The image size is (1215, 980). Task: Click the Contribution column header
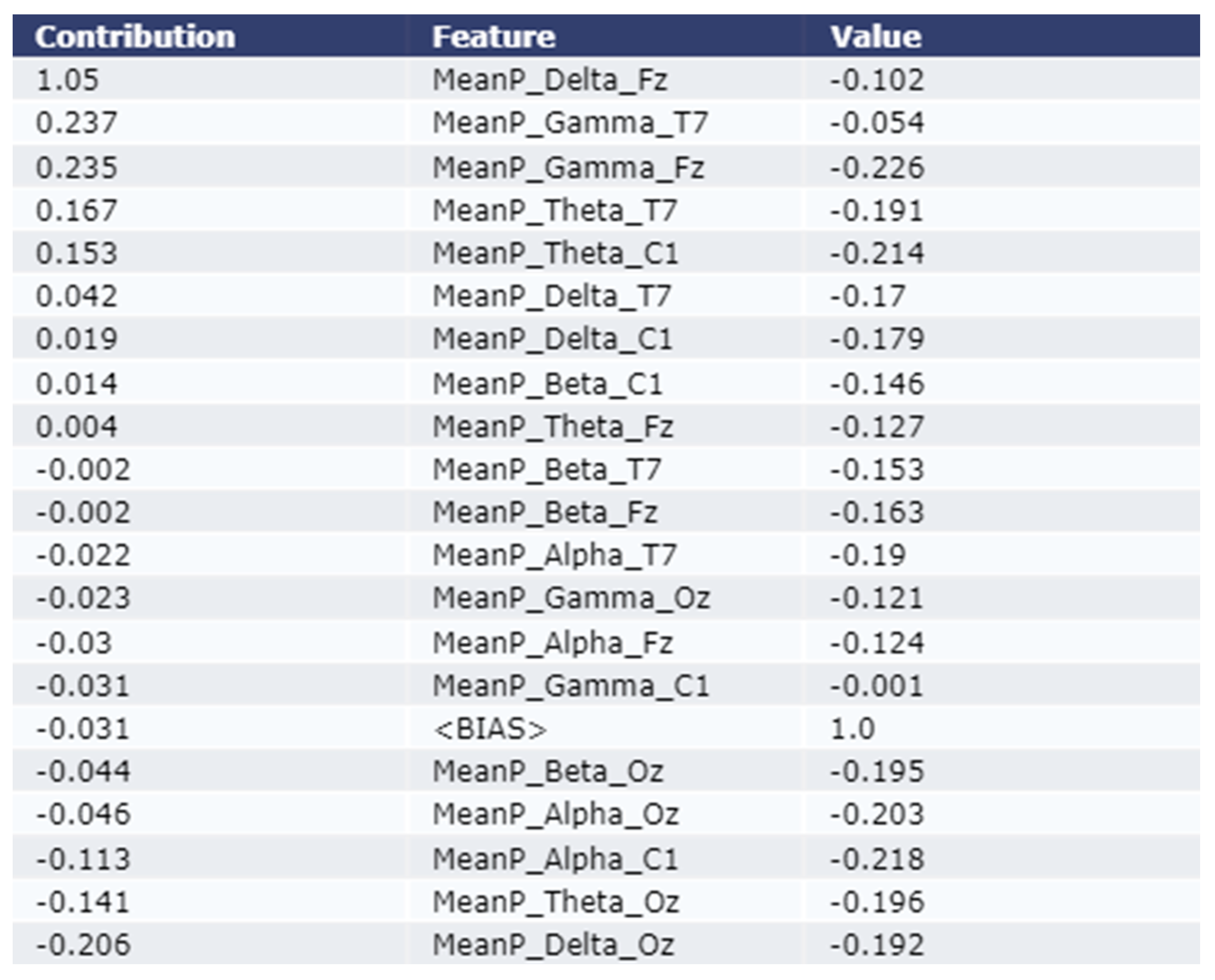[x=135, y=37]
